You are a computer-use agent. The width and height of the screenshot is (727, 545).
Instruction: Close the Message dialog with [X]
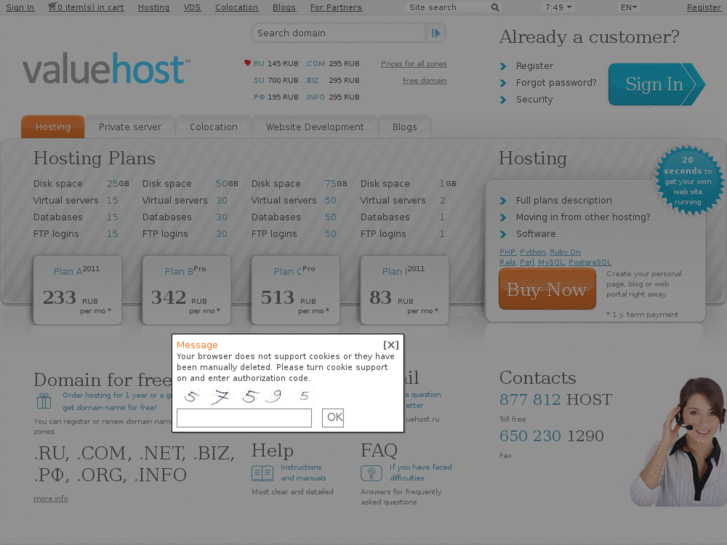click(x=391, y=345)
